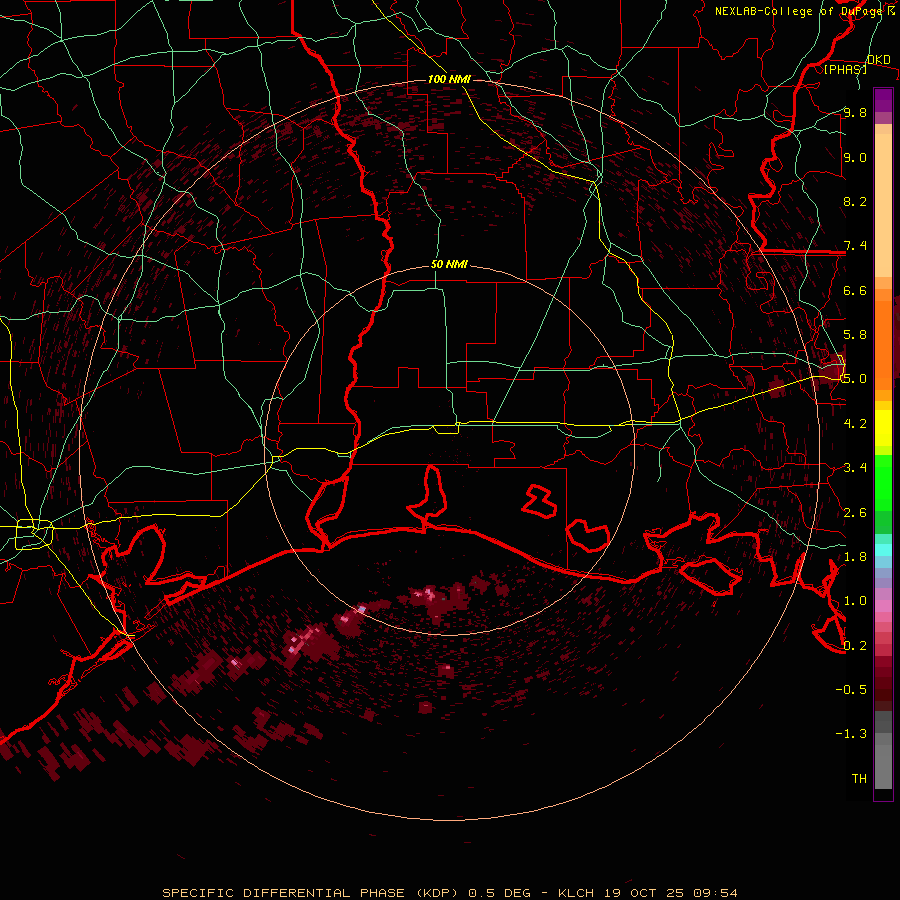This screenshot has width=900, height=900.
Task: Select the 7.4 legend value
Action: 855,246
